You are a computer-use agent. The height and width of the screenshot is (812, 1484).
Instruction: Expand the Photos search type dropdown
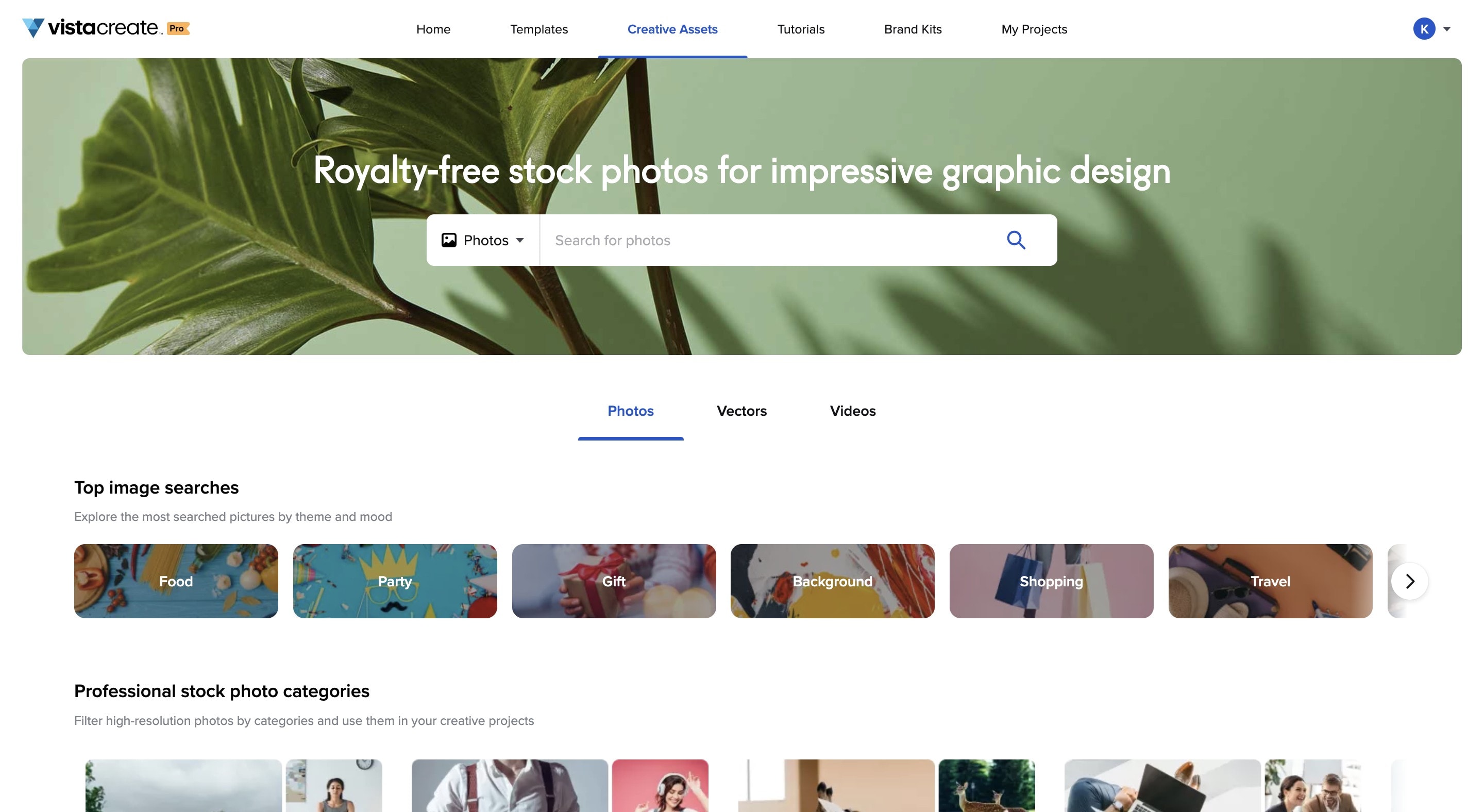[483, 240]
